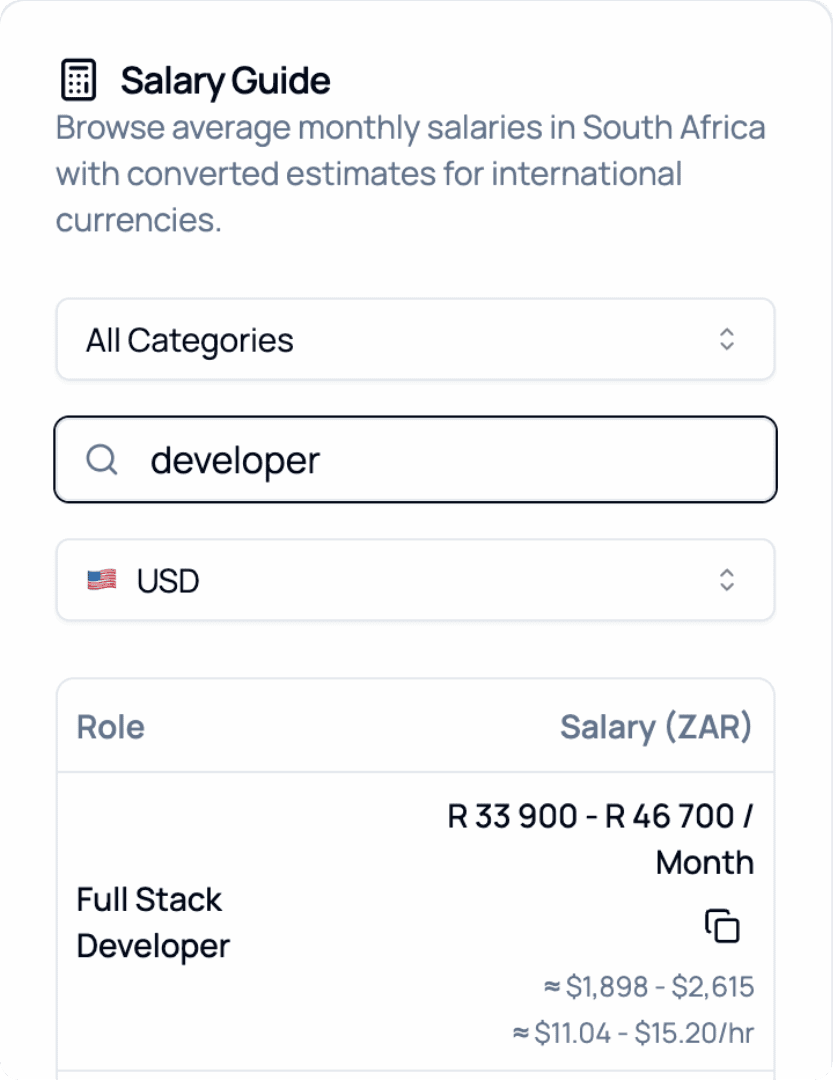Click the chevron on the All Categories selector

[729, 339]
